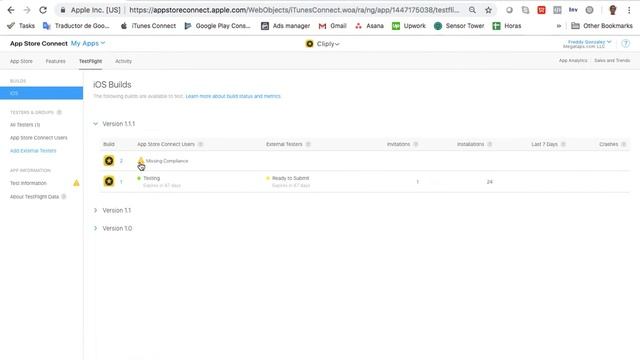Reload the page with the refresh icon
Viewport: 640px width, 360px height.
[43, 10]
